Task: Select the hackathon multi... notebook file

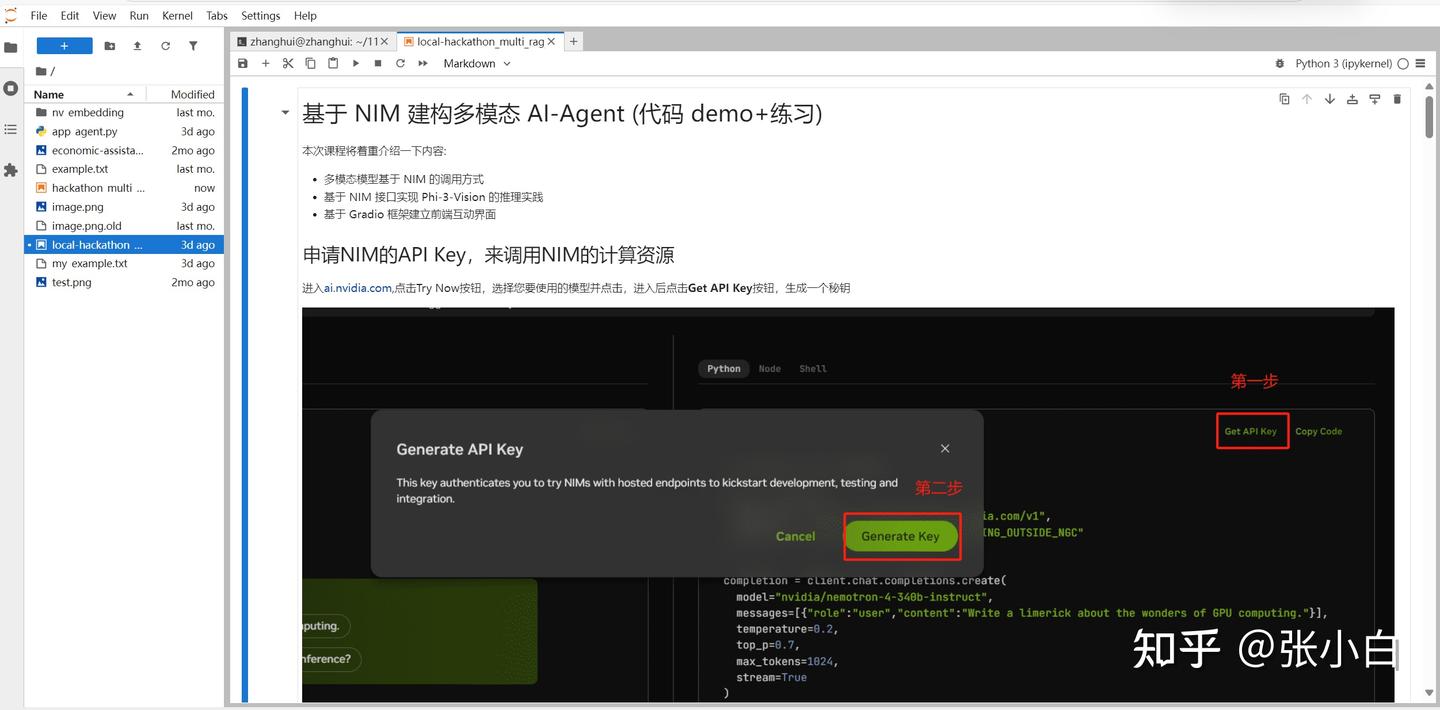Action: click(x=124, y=188)
